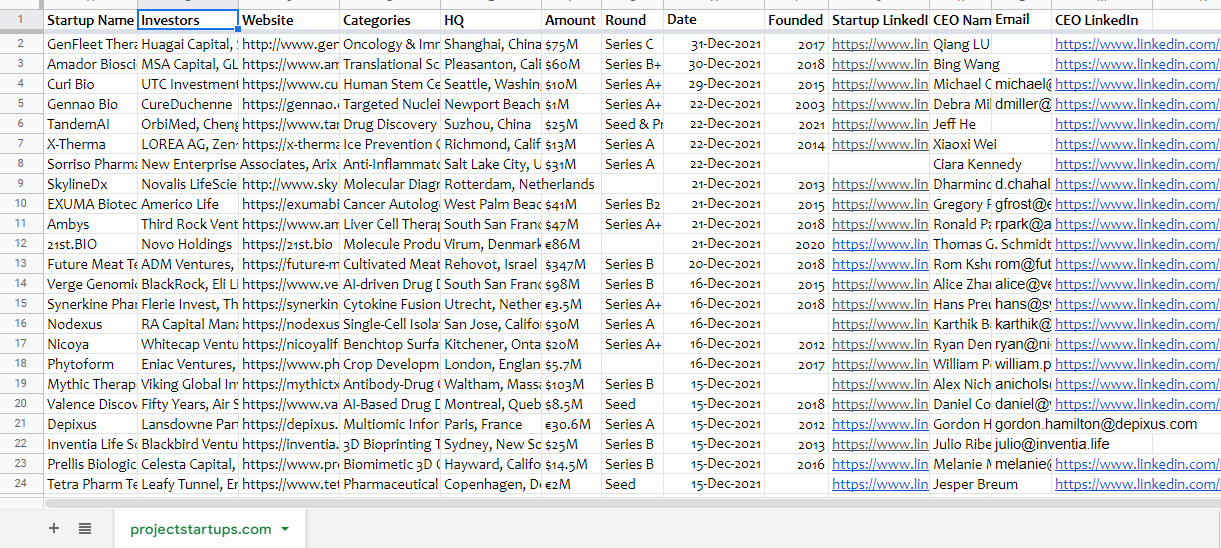Click the €86M amount cell

click(x=572, y=244)
